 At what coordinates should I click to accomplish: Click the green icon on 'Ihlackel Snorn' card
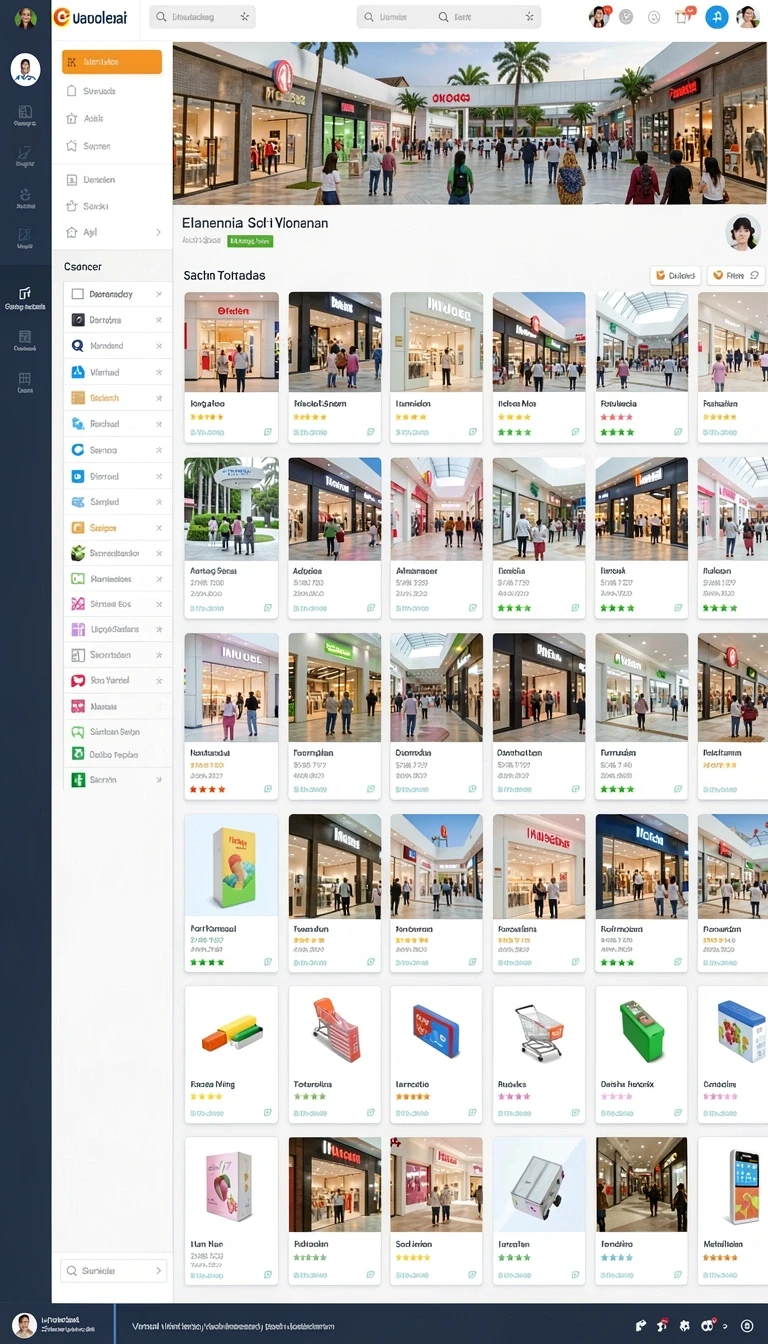(371, 432)
